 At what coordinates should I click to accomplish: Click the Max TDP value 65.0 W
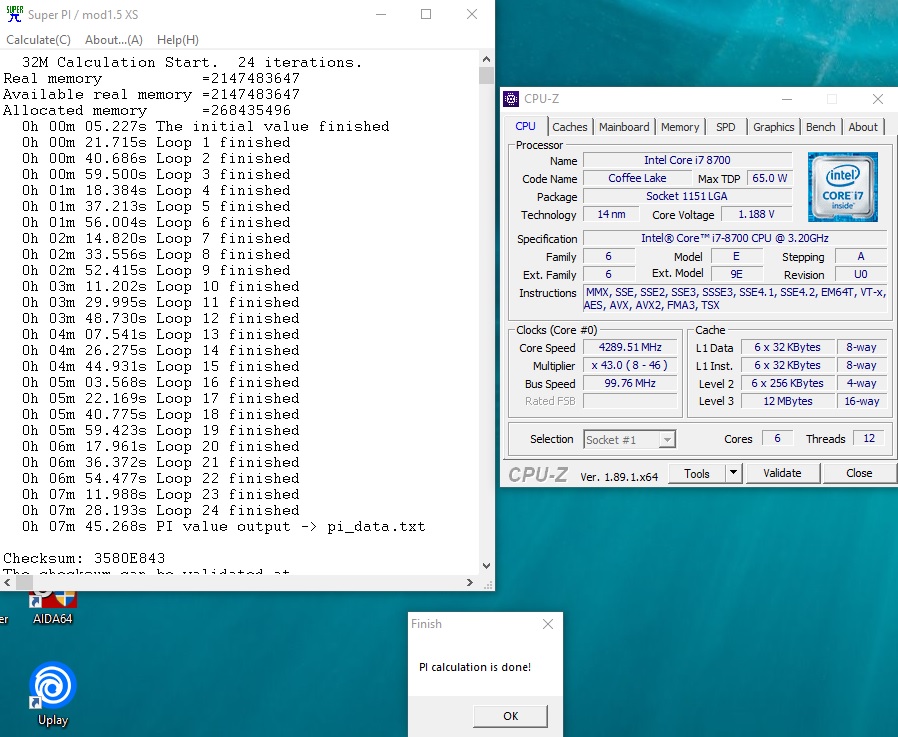pos(770,178)
